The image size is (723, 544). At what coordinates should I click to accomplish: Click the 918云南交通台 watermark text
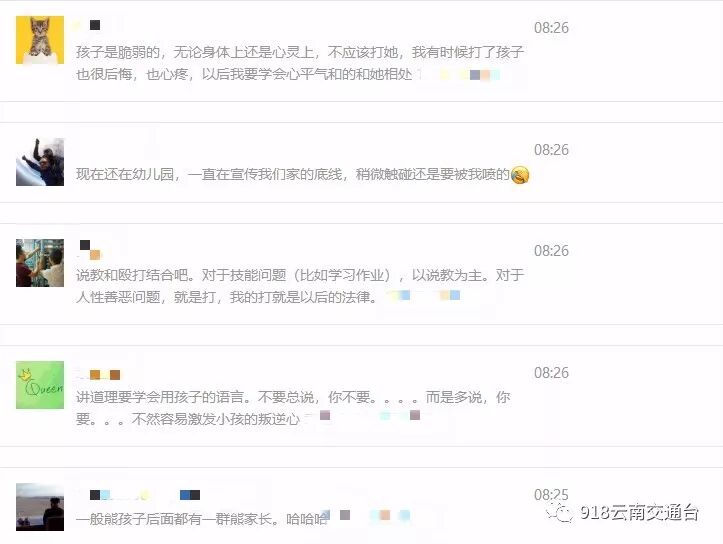640,512
